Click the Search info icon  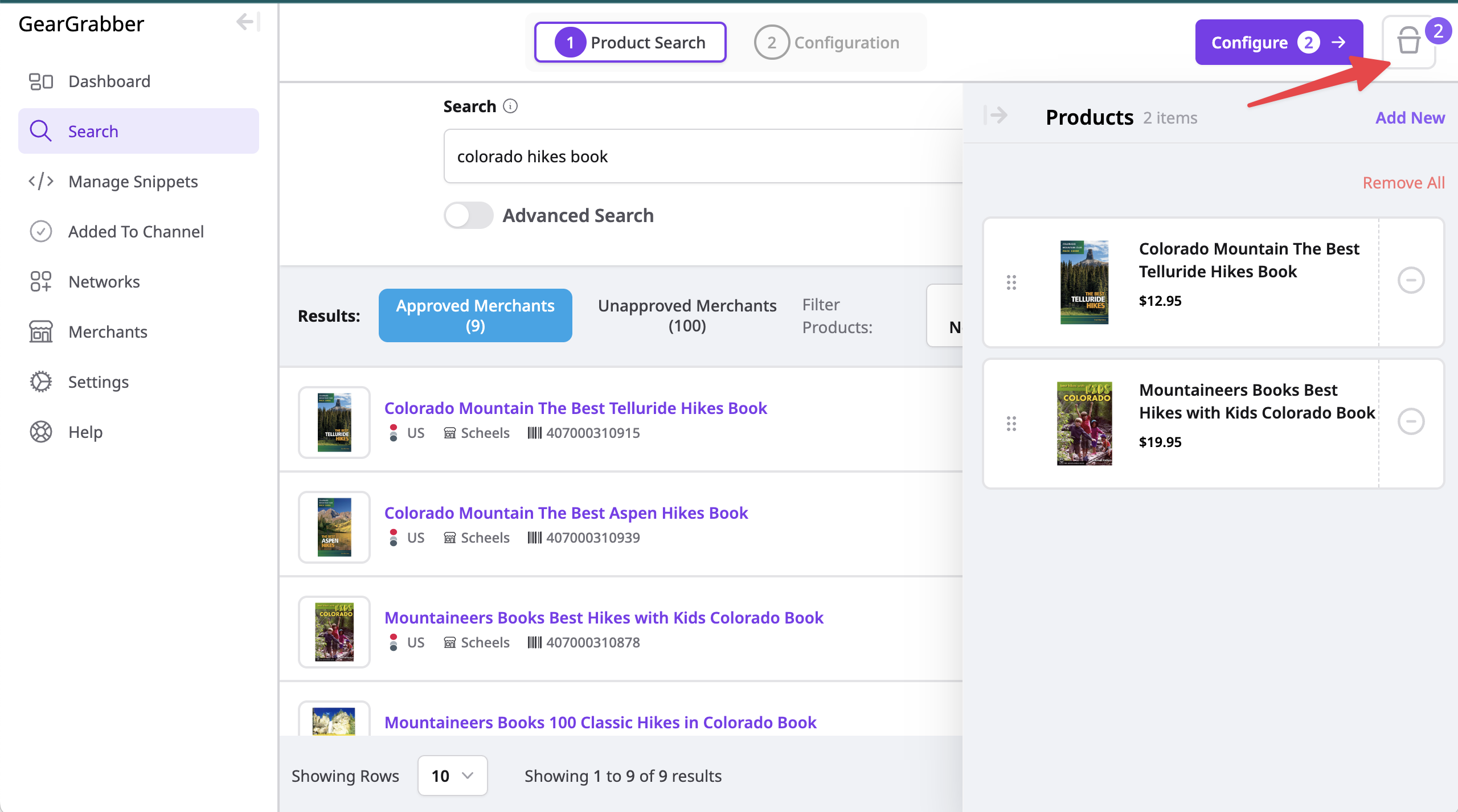click(x=510, y=106)
